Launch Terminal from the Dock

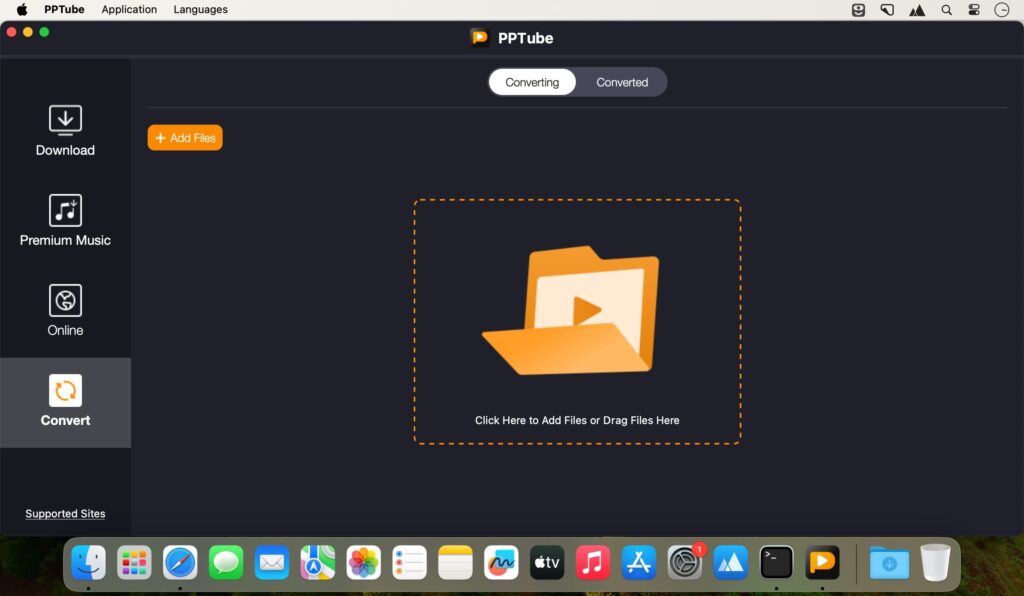777,562
